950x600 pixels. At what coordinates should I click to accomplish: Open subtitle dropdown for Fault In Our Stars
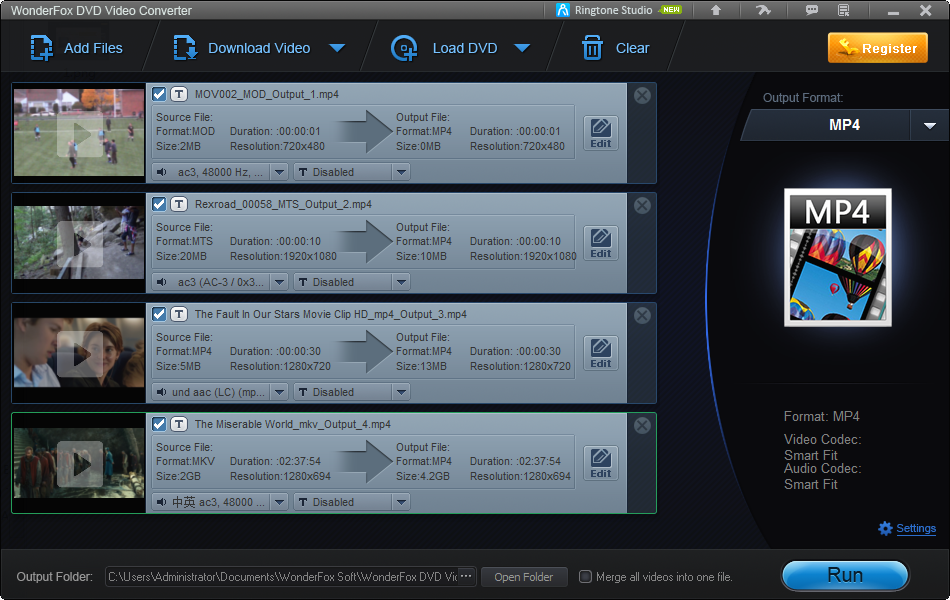(401, 392)
